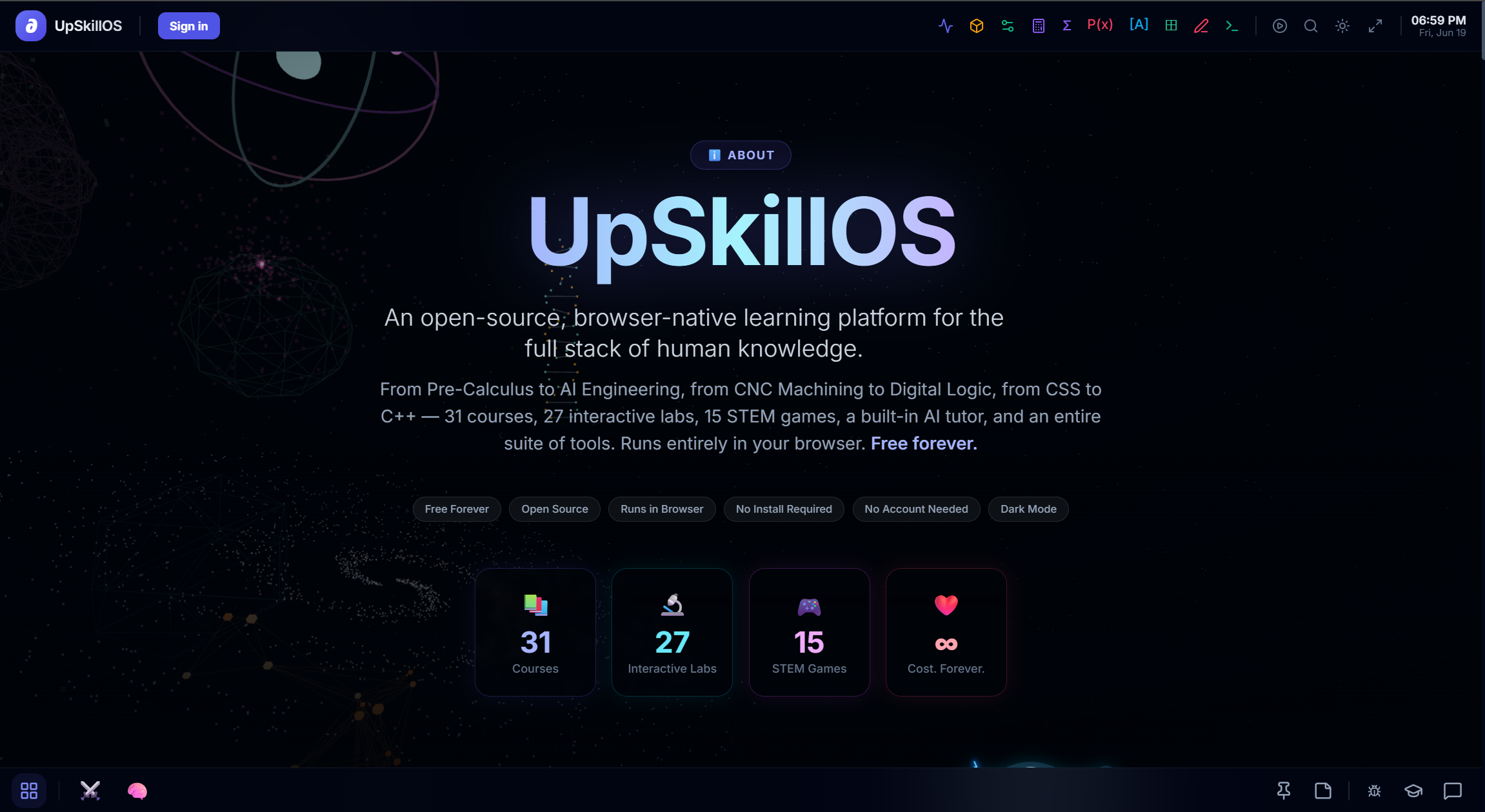This screenshot has height=812, width=1485.
Task: Click the page scrollbar at right edge
Action: pos(1482,31)
